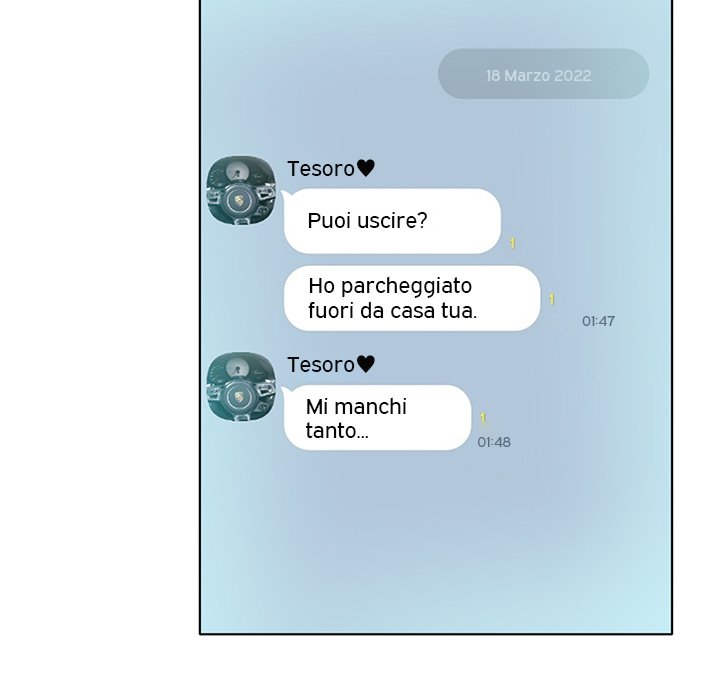720x700 pixels.
Task: Click the gauge dial in the upper avatar
Action: [x=237, y=172]
